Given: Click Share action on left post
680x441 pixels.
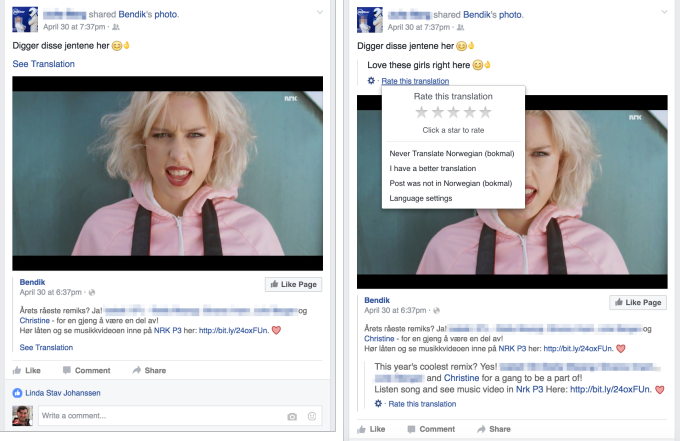Looking at the screenshot, I should pyautogui.click(x=149, y=370).
